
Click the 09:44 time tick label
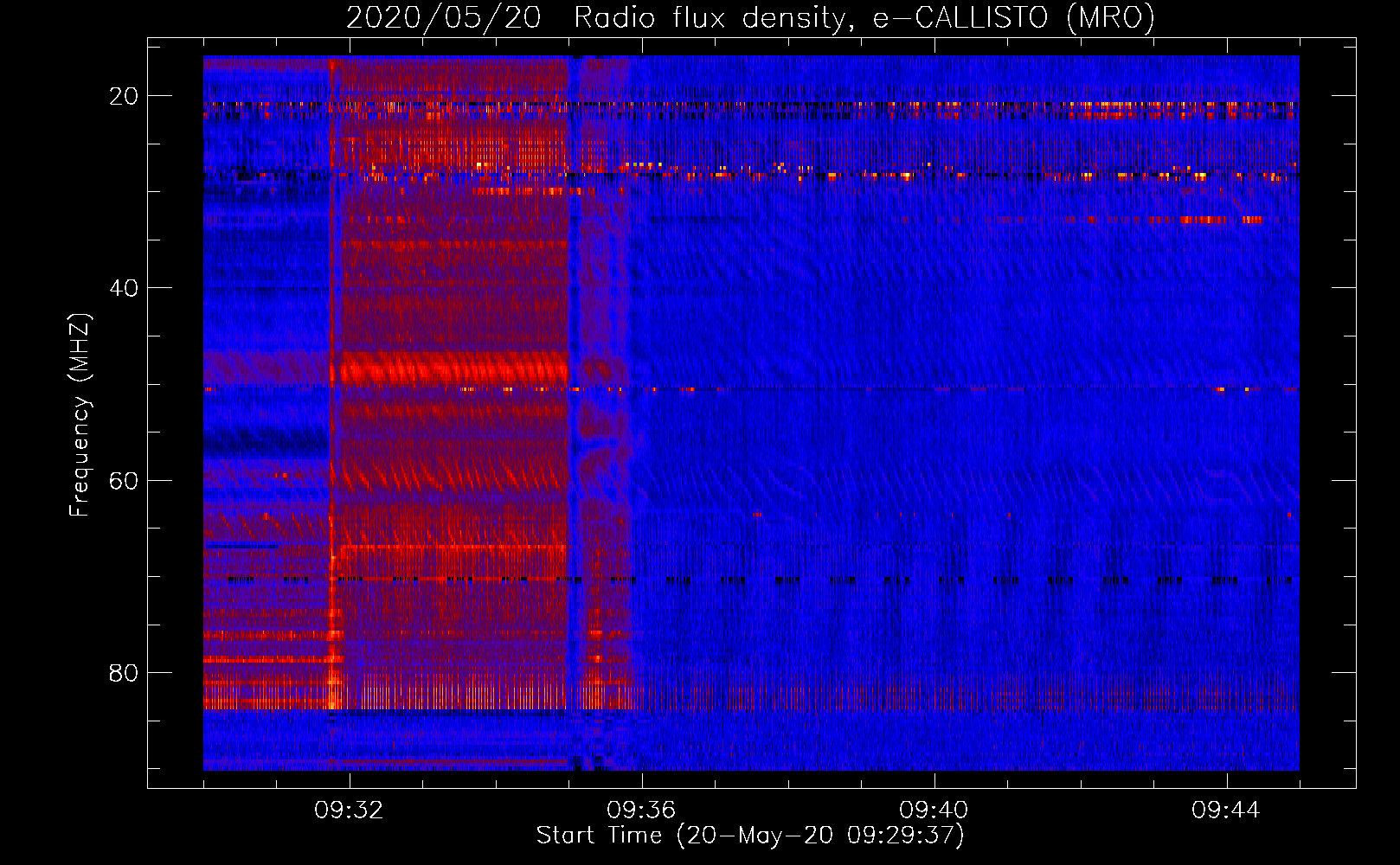1226,811
